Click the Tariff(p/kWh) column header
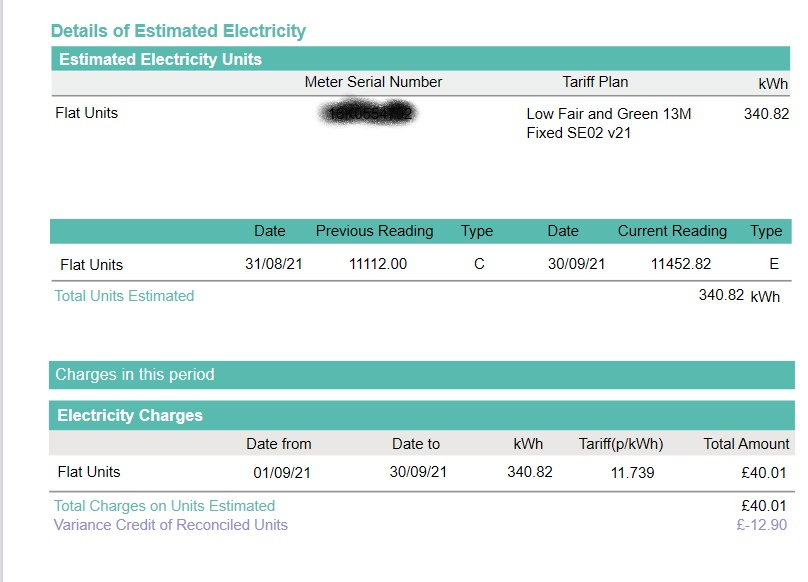The width and height of the screenshot is (808, 582). pyautogui.click(x=621, y=444)
